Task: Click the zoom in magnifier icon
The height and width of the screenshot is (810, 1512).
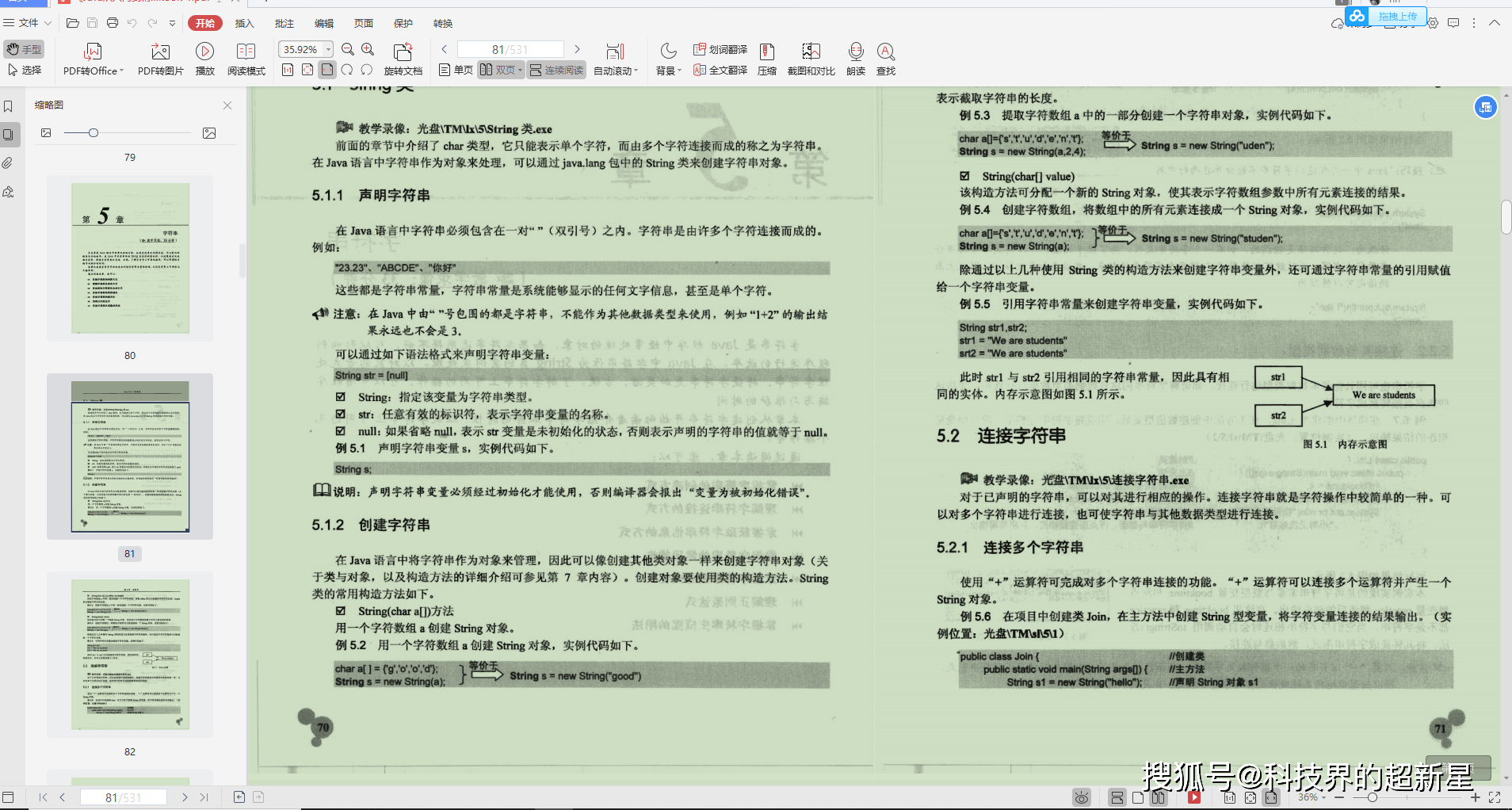Action: click(368, 49)
